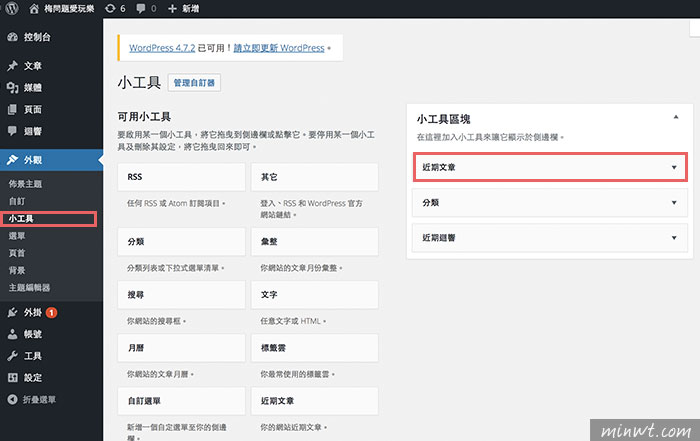Click the 控制台 dashboard icon
This screenshot has height=441, width=700.
(12, 37)
